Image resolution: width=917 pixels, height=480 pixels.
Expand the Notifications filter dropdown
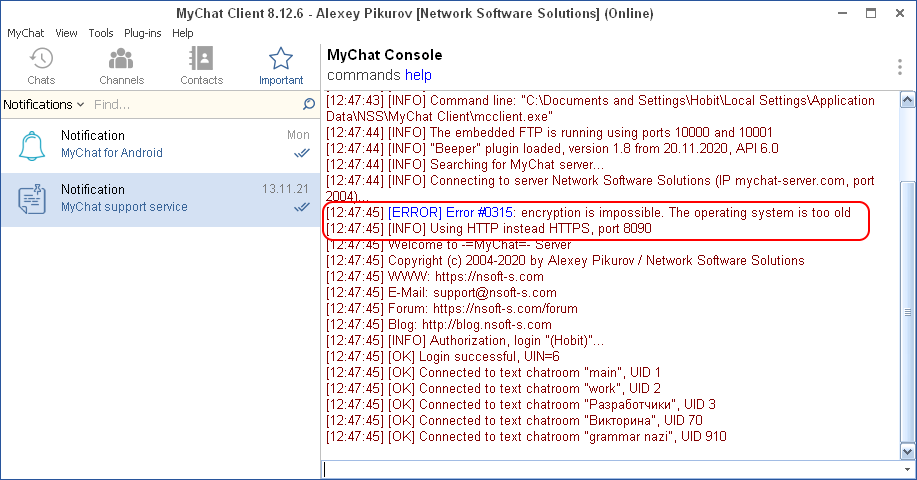point(44,105)
